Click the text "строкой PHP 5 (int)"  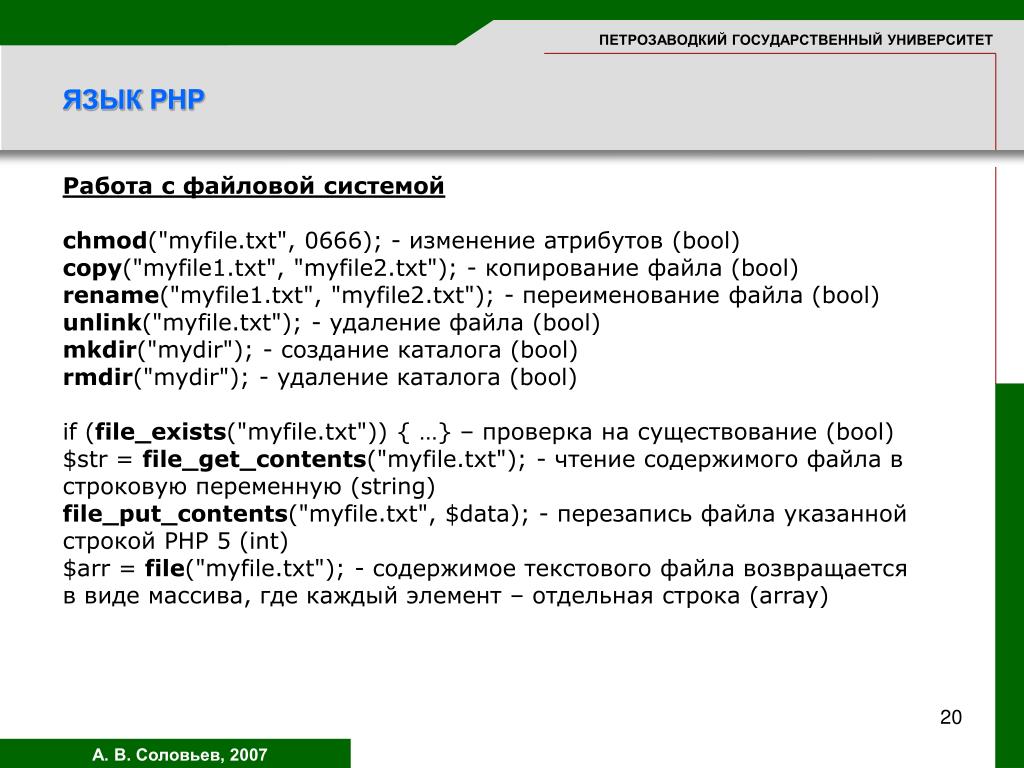click(x=176, y=542)
